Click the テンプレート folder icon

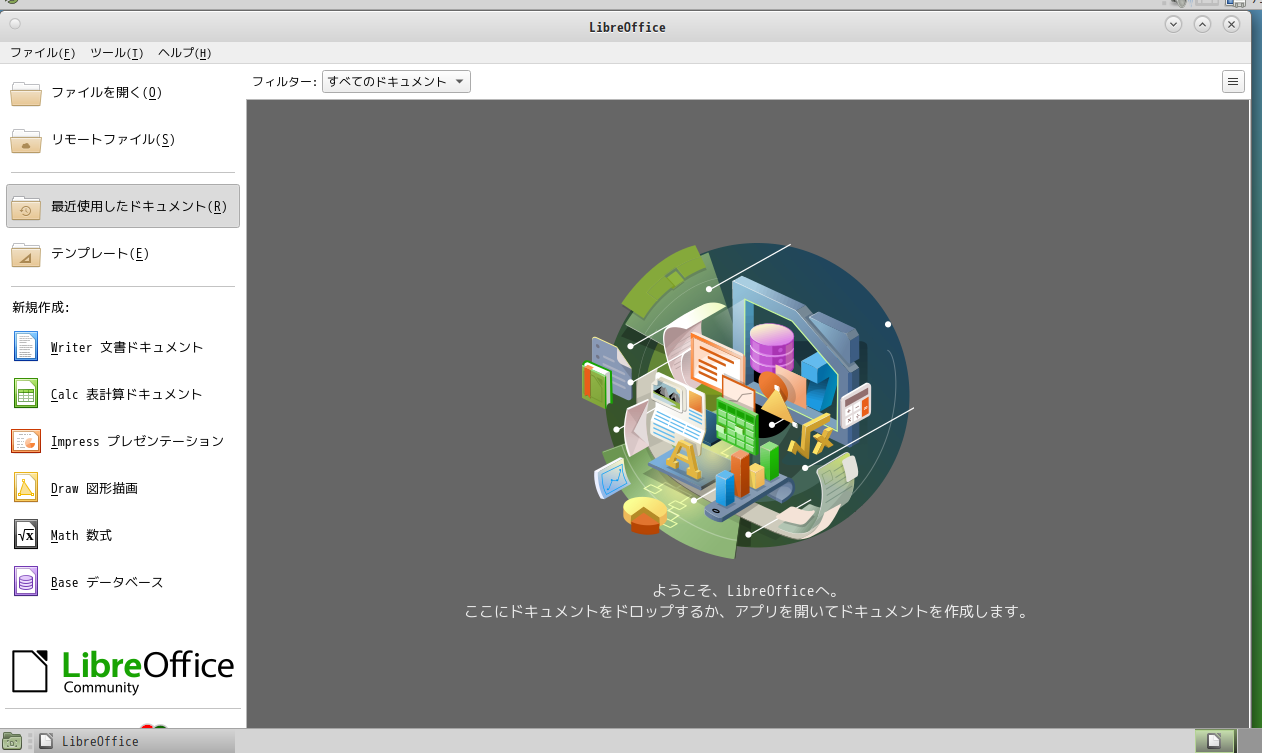coord(26,254)
